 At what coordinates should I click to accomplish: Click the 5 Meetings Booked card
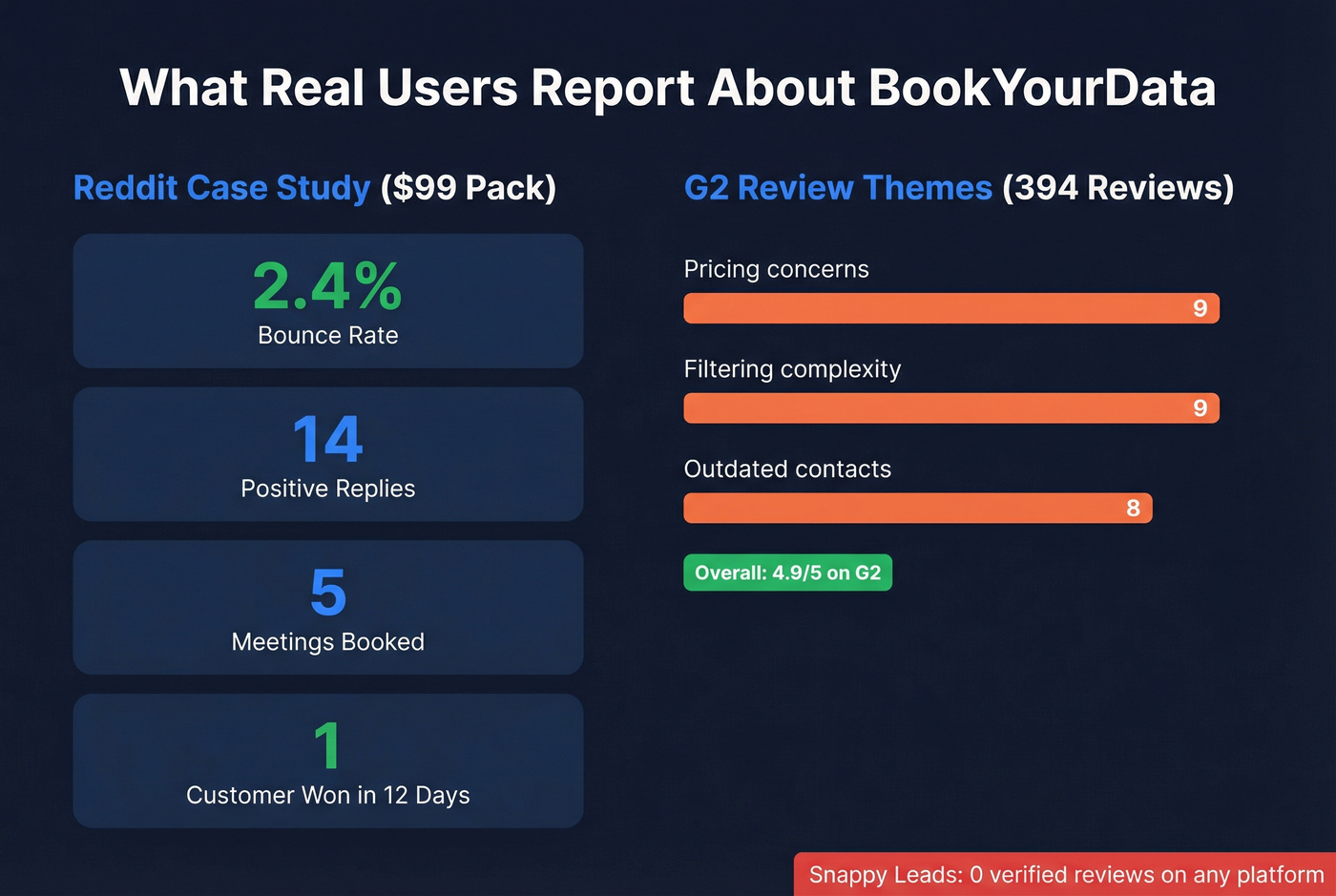[x=327, y=607]
